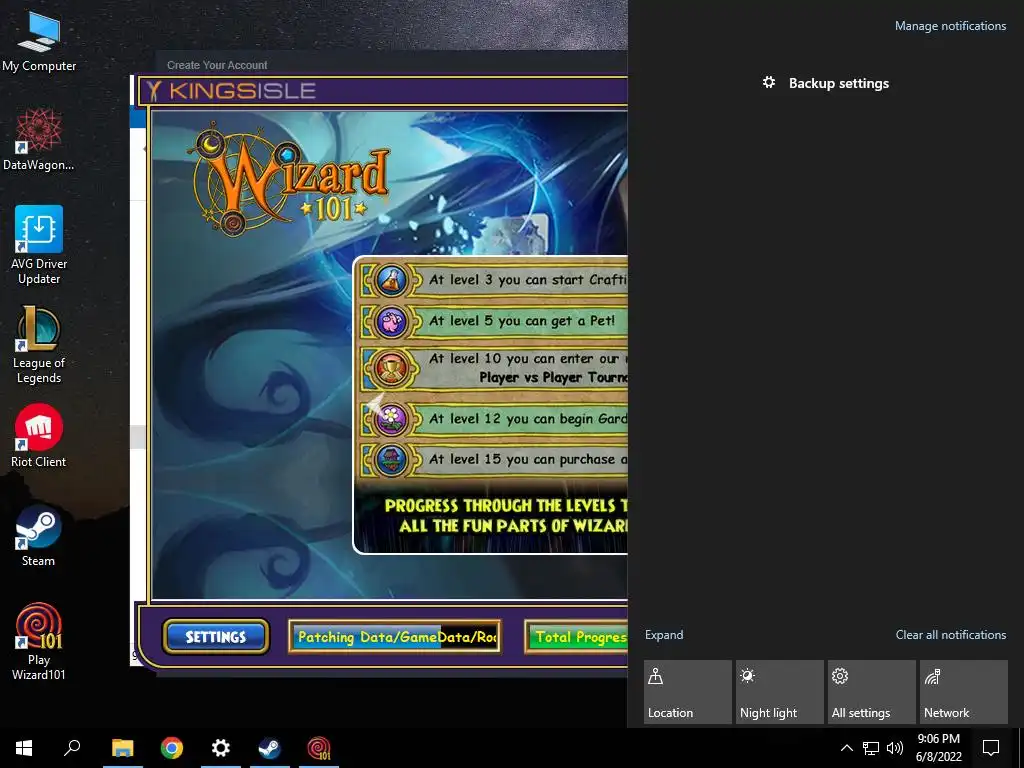
Task: Open the All settings quick action
Action: (872, 692)
